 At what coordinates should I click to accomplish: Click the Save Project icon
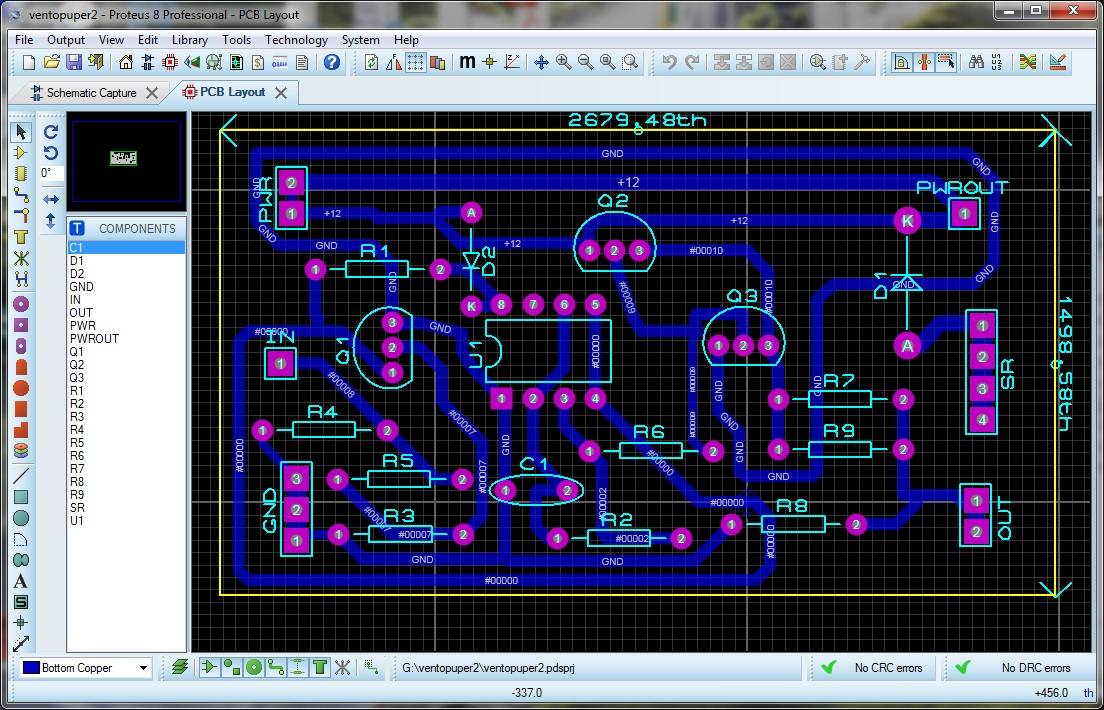tap(74, 62)
